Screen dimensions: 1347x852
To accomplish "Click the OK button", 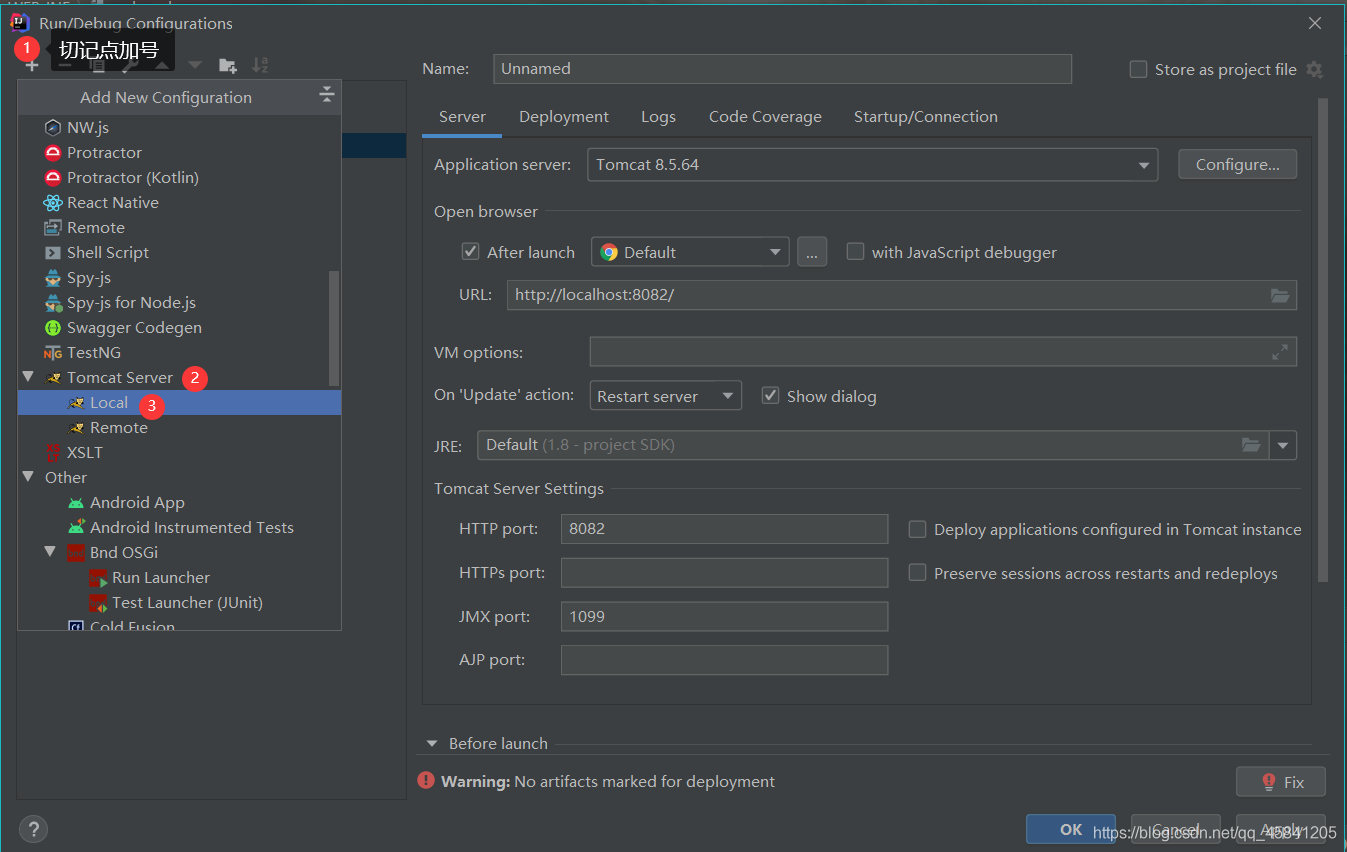I will tap(1071, 829).
